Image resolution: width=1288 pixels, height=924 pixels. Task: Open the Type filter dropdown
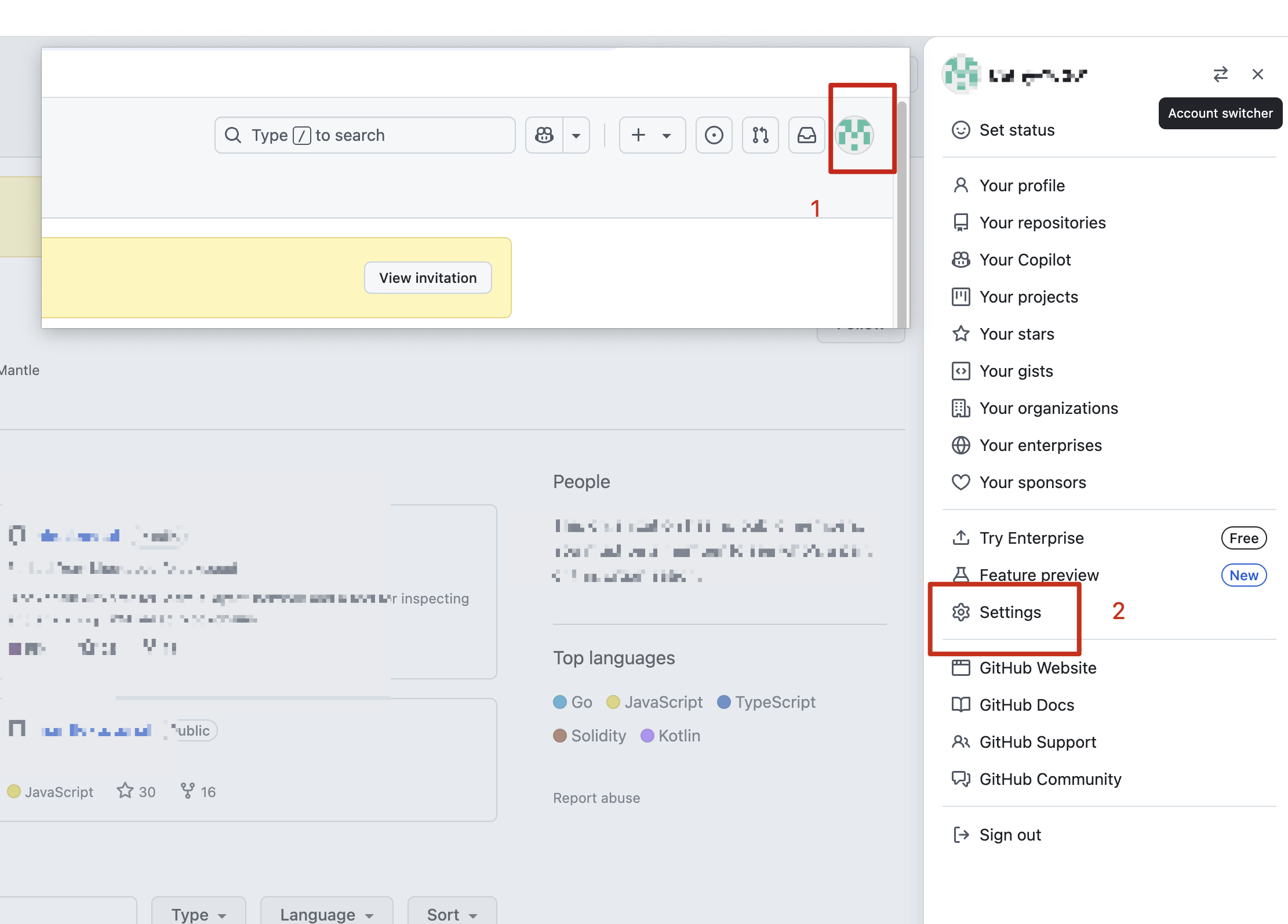198,914
